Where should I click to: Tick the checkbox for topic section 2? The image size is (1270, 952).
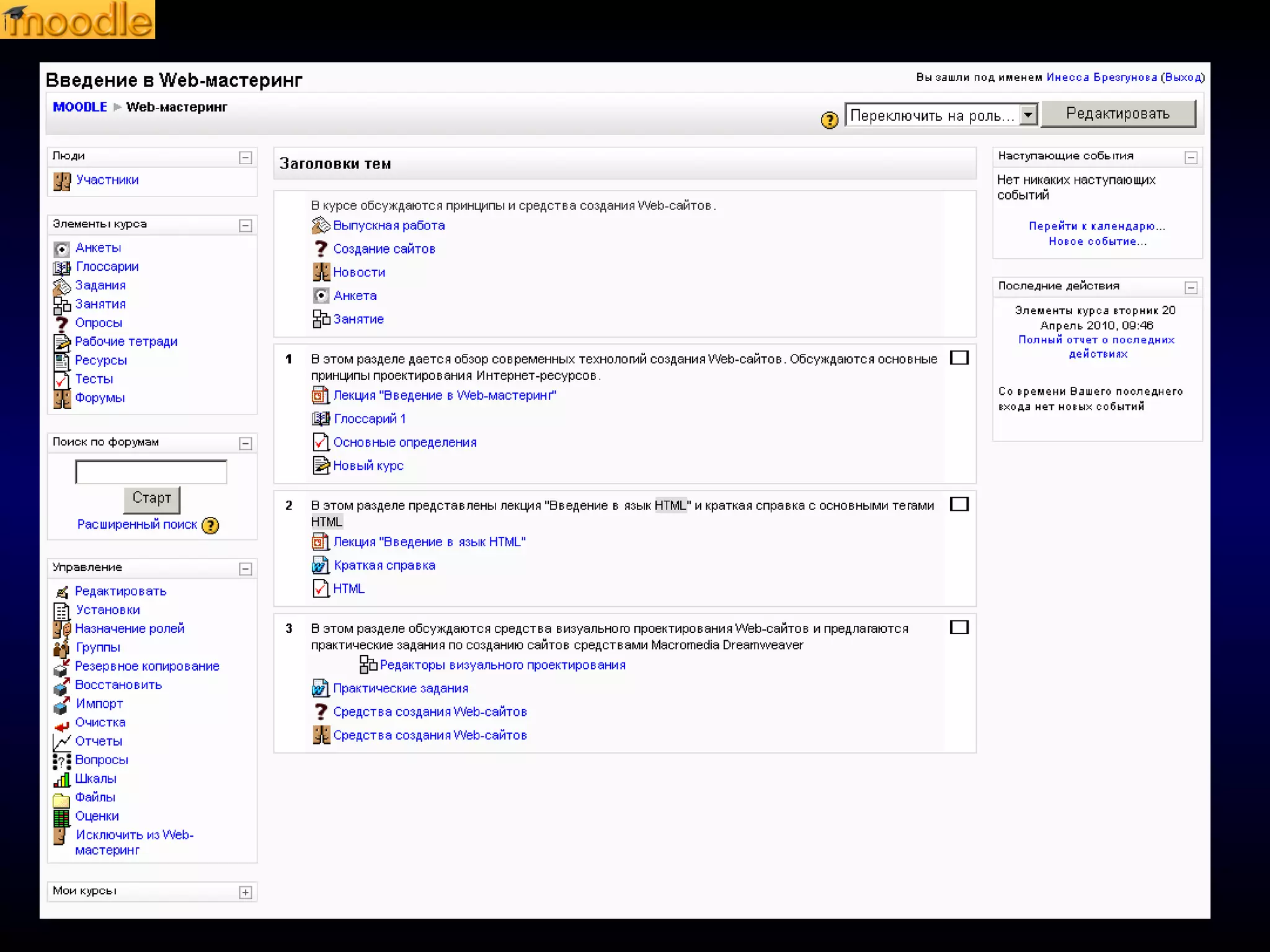tap(959, 504)
